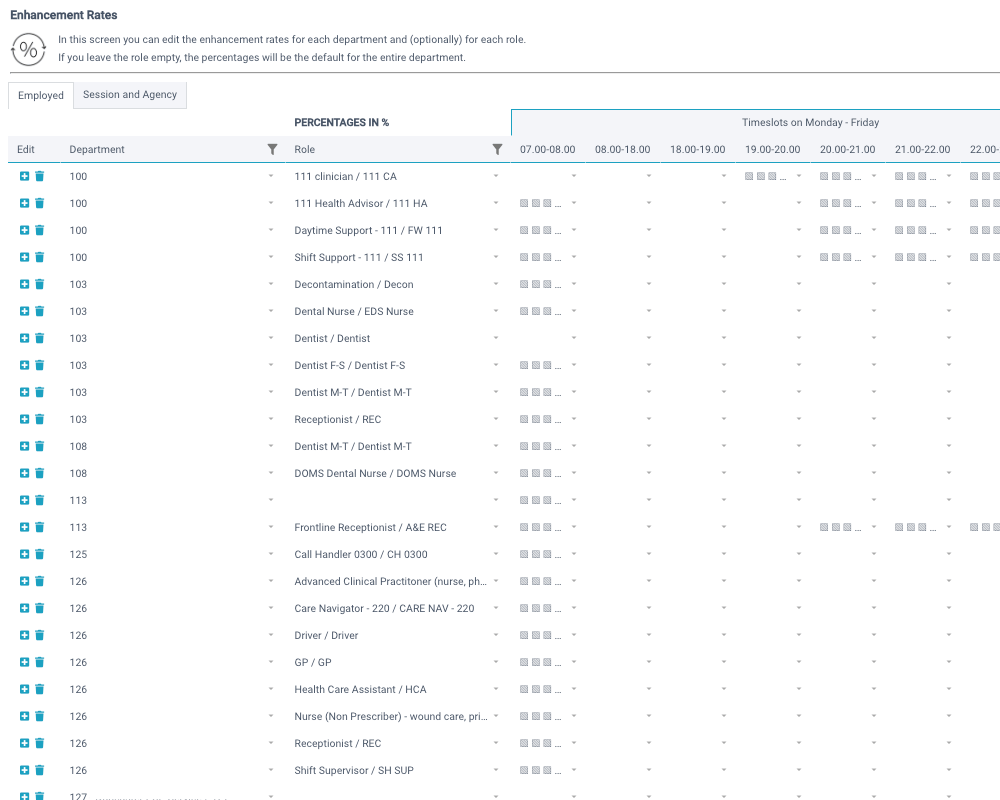Delete the Dentist / Dentist rate row

pyautogui.click(x=37, y=338)
